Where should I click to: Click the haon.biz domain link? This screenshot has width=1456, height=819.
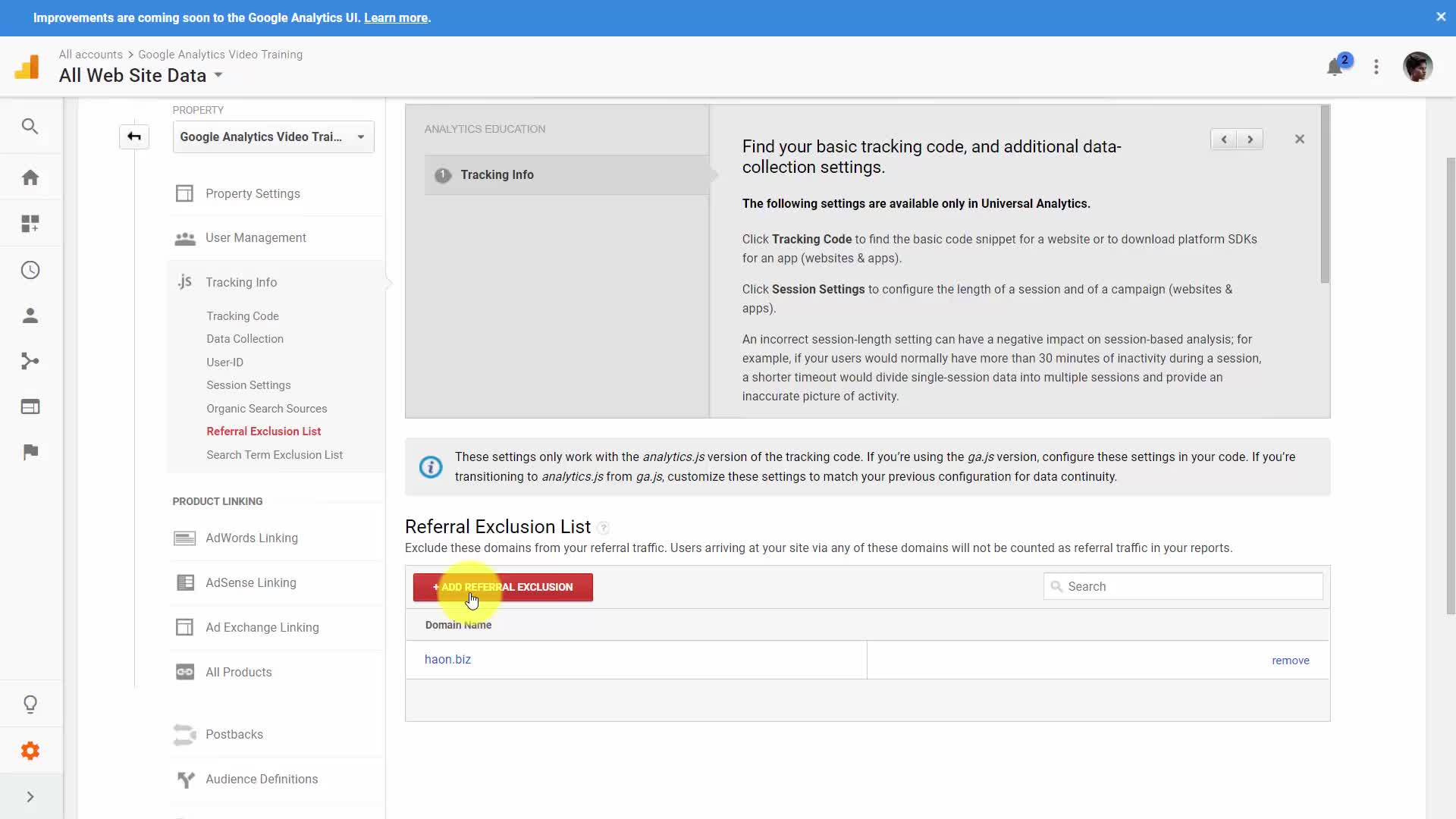(447, 660)
